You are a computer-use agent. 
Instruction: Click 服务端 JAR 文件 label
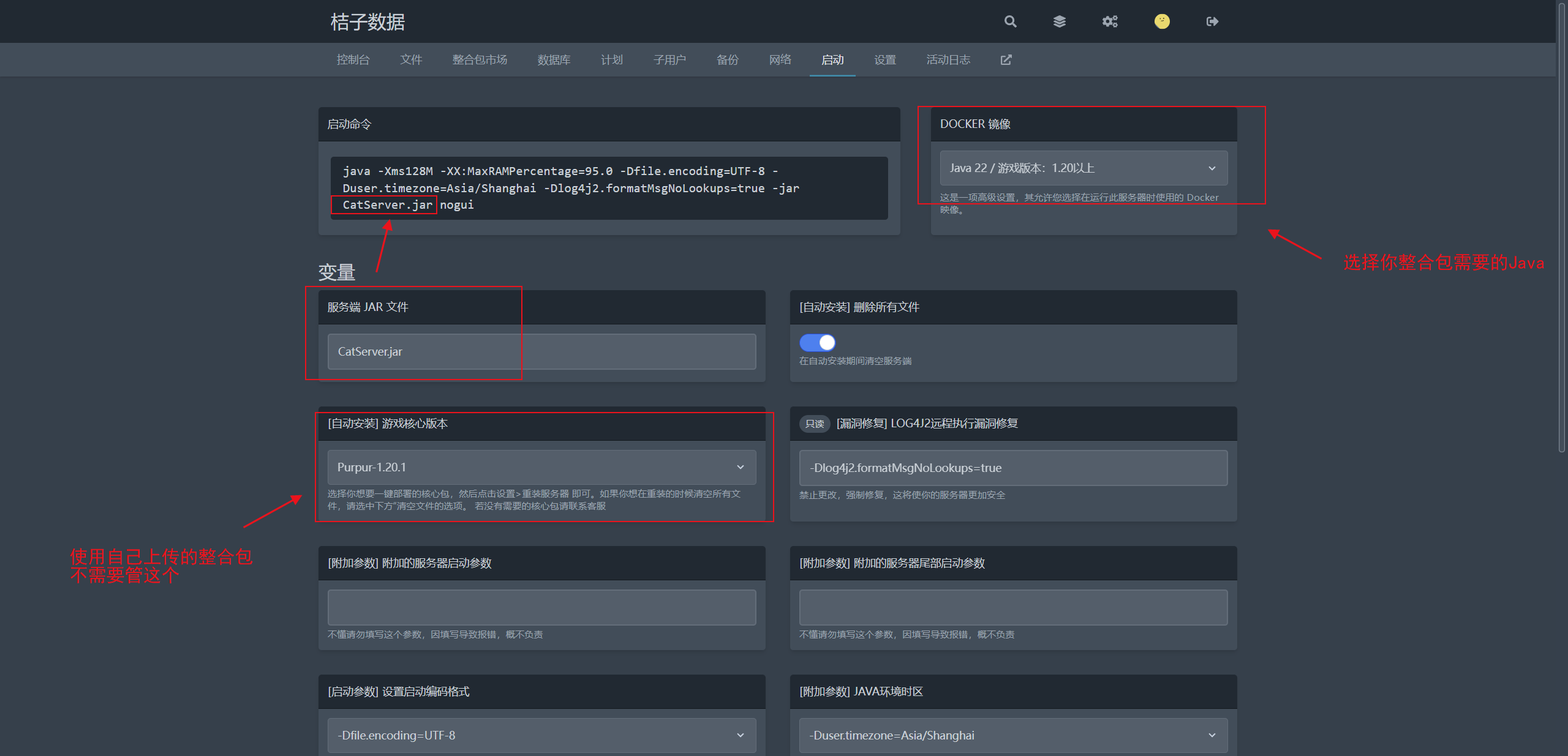pyautogui.click(x=367, y=307)
